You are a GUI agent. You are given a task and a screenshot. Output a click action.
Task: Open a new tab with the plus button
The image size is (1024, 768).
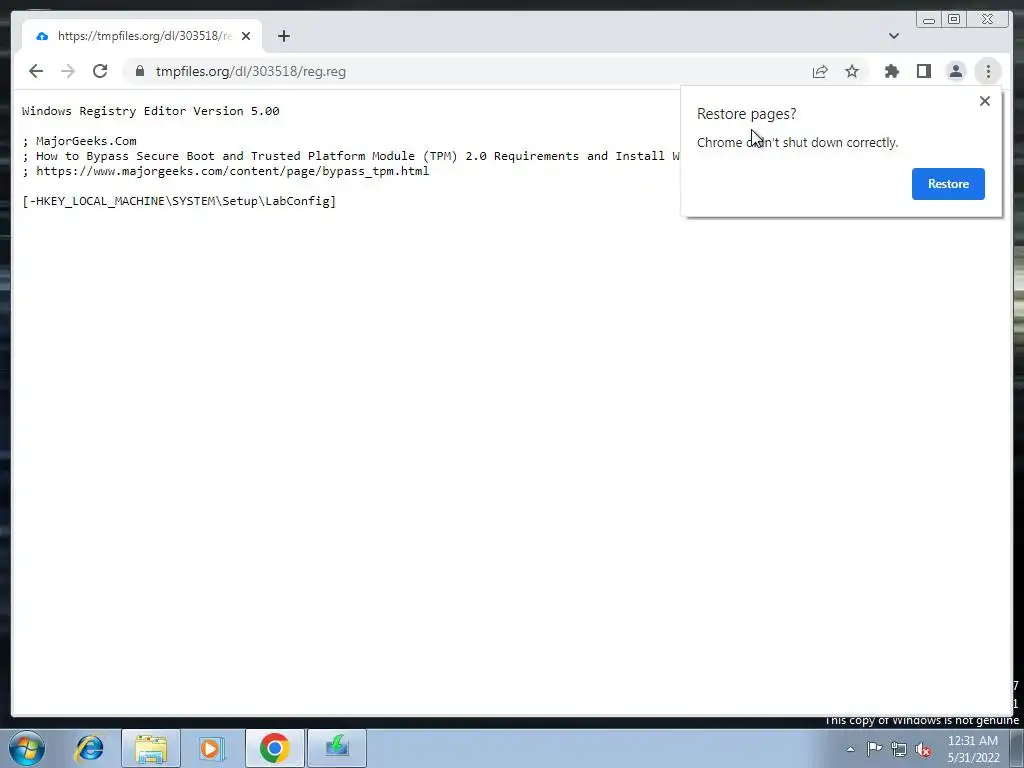(x=283, y=36)
